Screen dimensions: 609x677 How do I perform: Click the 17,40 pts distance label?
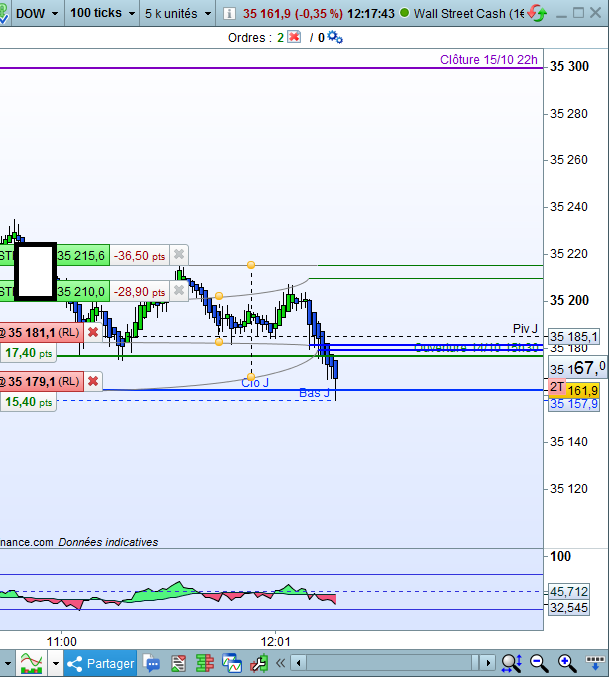[x=28, y=353]
